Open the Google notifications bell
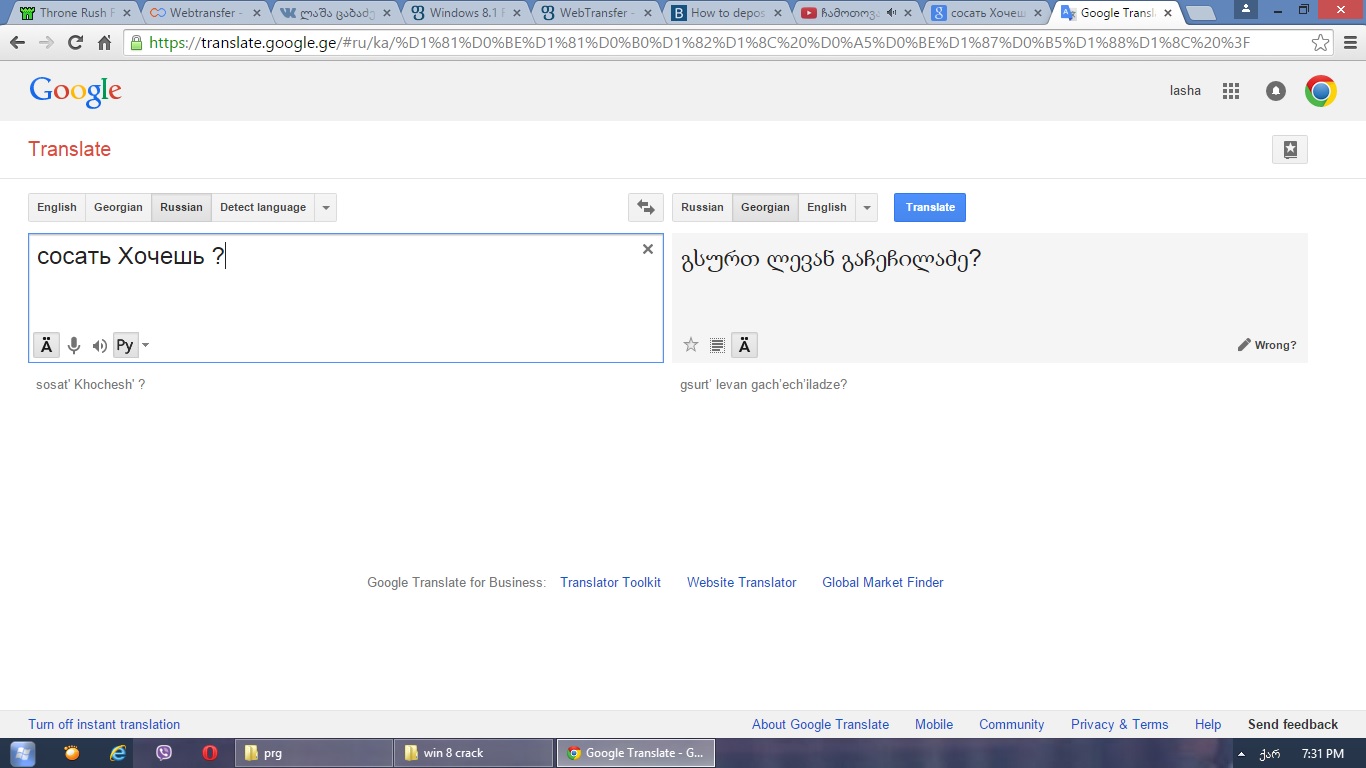Screen dimensions: 1366x768 click(x=1275, y=91)
